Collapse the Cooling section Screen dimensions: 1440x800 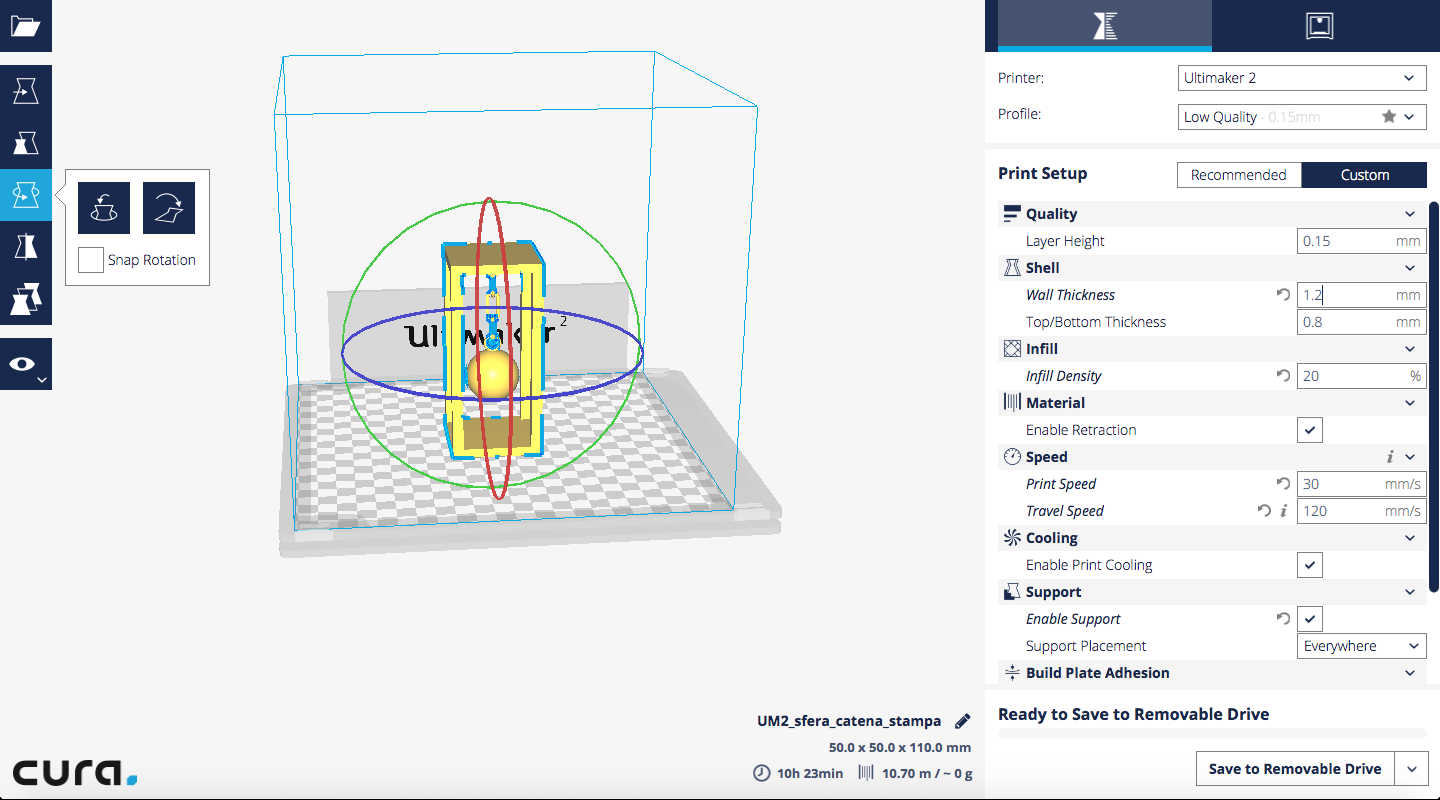pyautogui.click(x=1410, y=538)
